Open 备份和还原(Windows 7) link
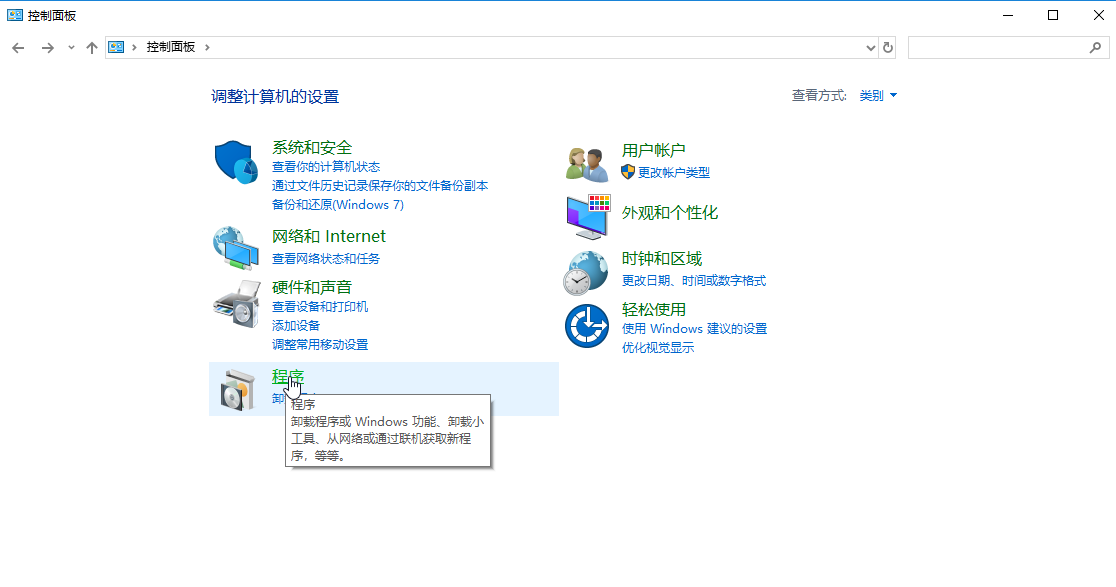The image size is (1116, 587). (x=338, y=205)
